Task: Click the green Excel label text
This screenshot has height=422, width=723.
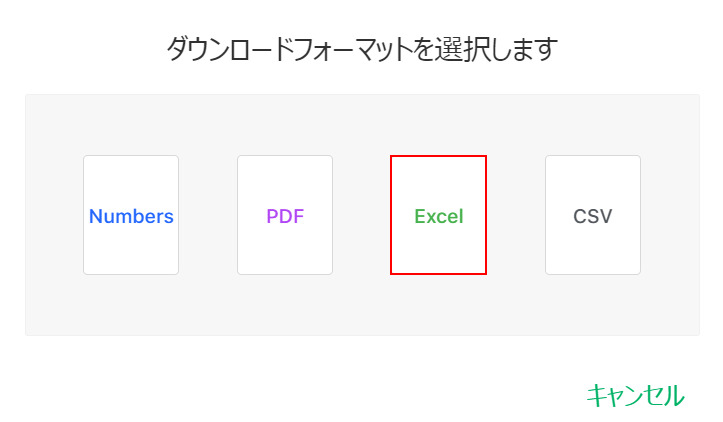Action: click(x=439, y=216)
